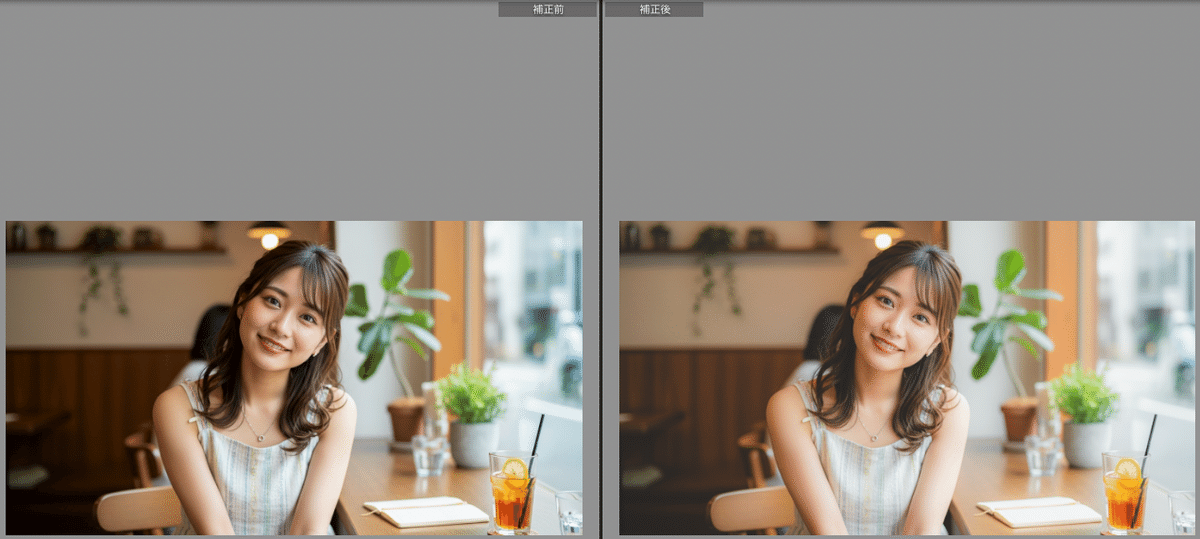Click the window area in the before photo
This screenshot has width=1200, height=539.
click(532, 300)
